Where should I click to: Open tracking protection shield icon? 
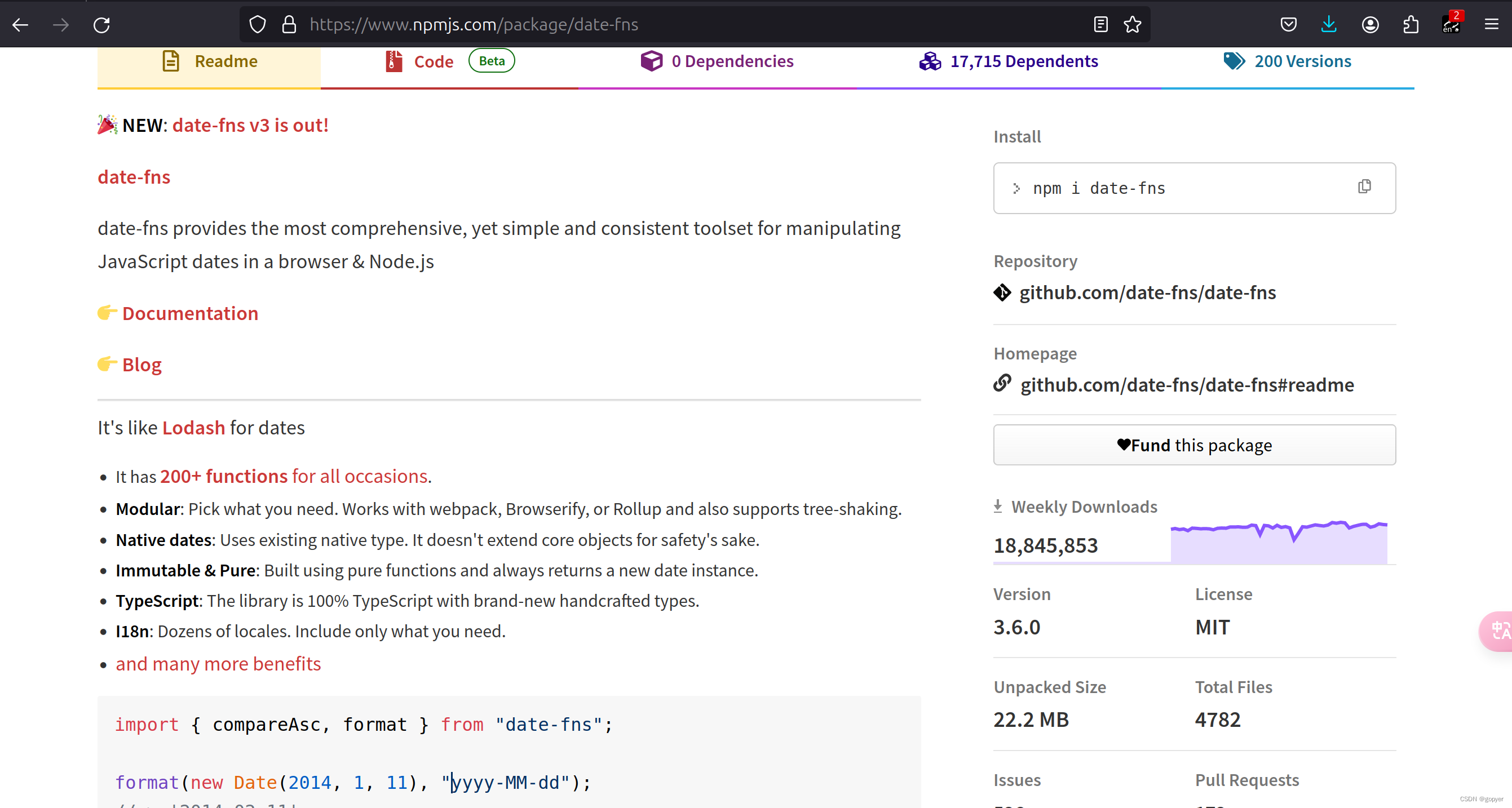[258, 25]
